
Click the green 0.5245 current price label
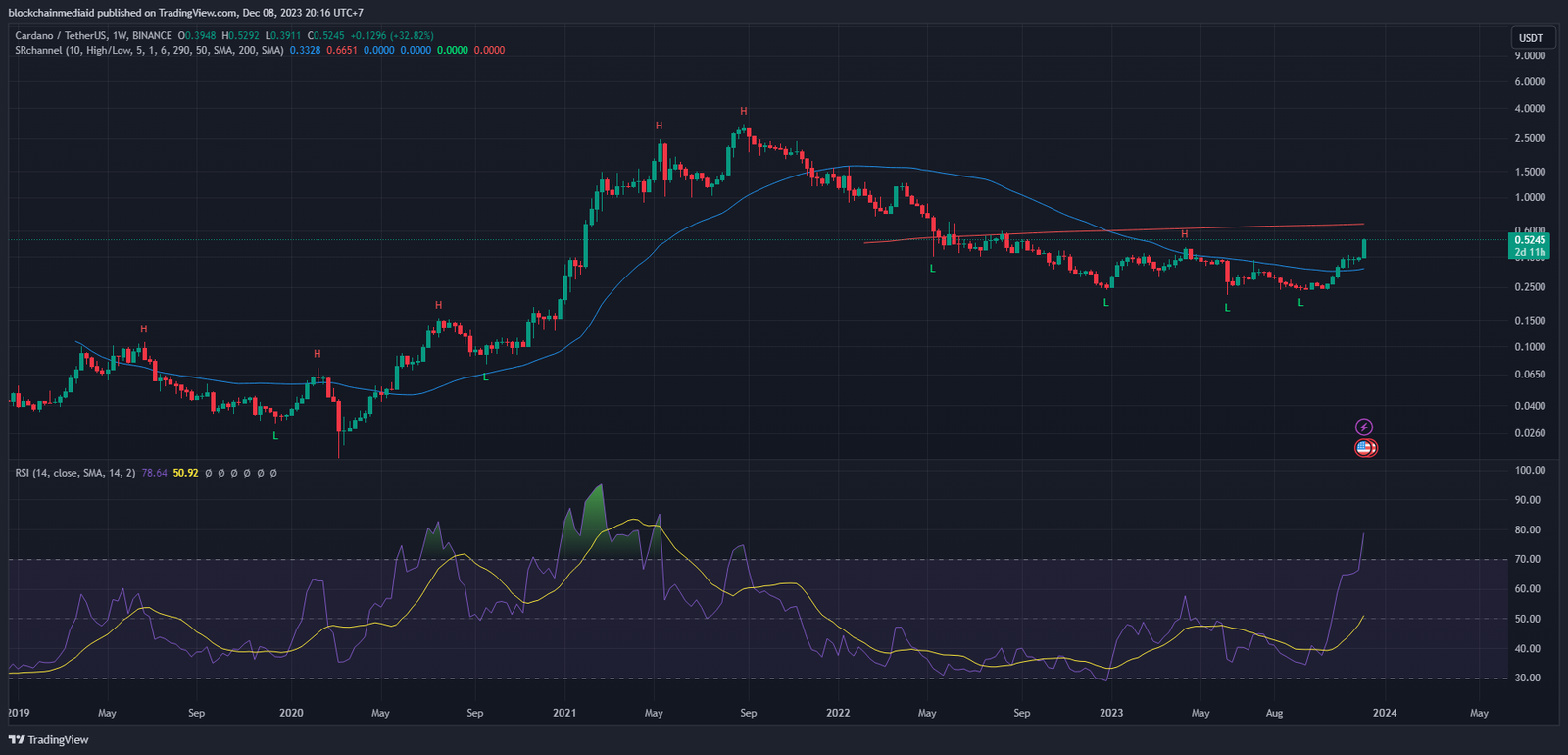(x=1529, y=240)
